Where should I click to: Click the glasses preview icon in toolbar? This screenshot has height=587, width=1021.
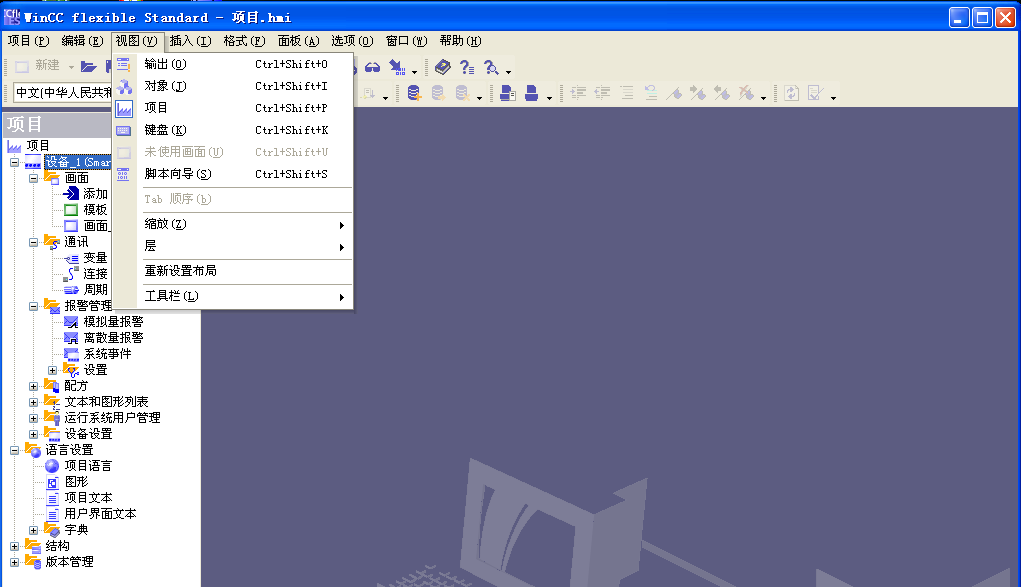(x=372, y=67)
